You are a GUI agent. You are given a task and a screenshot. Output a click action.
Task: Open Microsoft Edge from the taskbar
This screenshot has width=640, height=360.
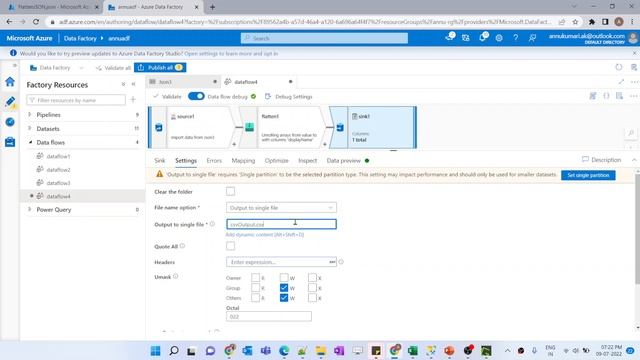(284, 351)
